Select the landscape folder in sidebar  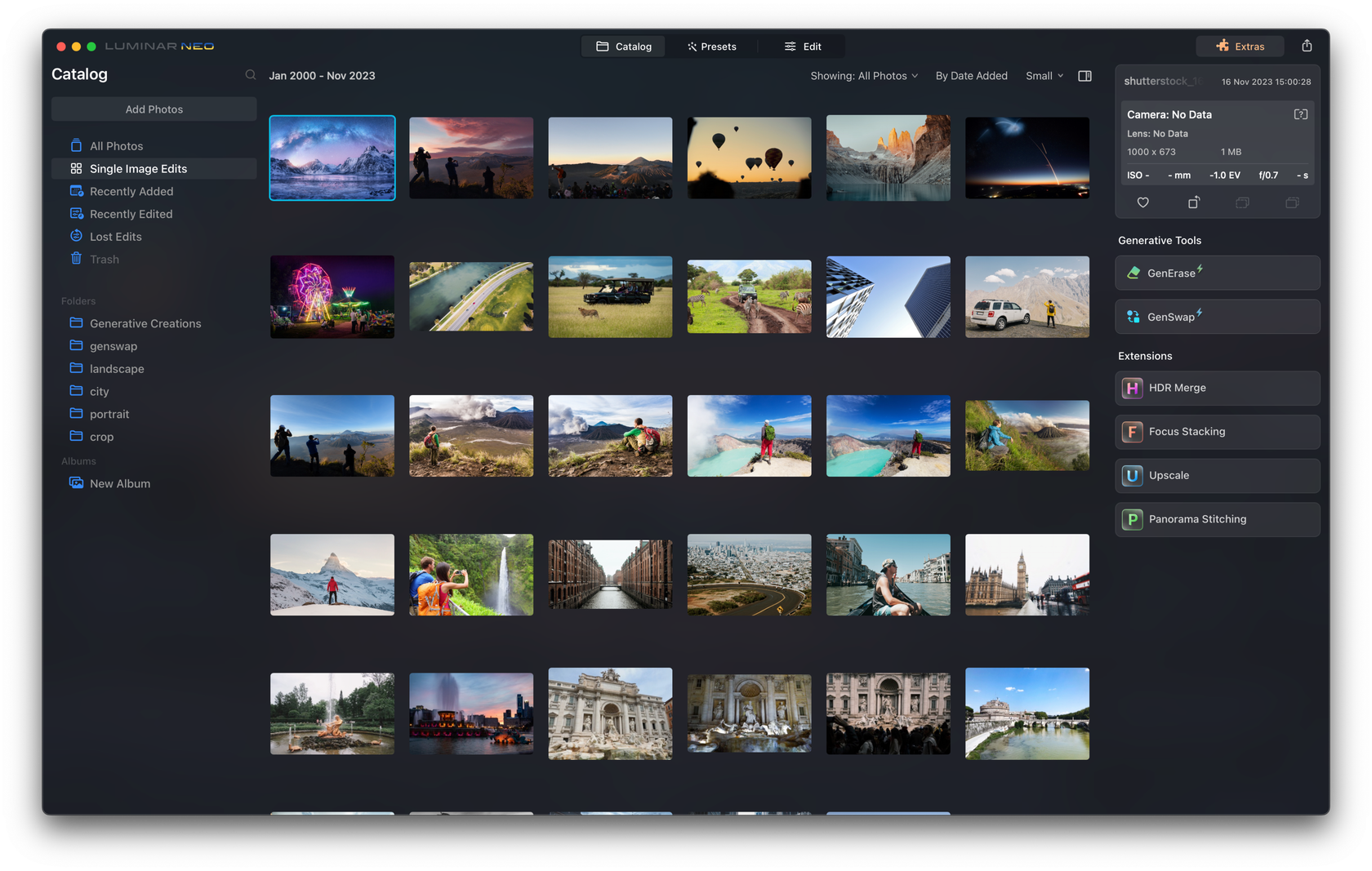coord(115,368)
